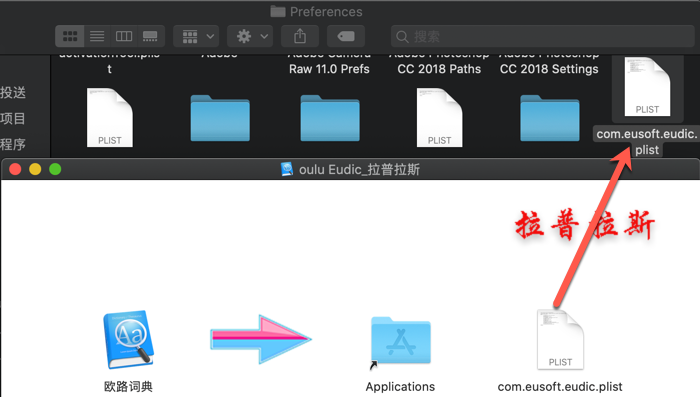Click the 欧路词典 app icon

point(129,339)
